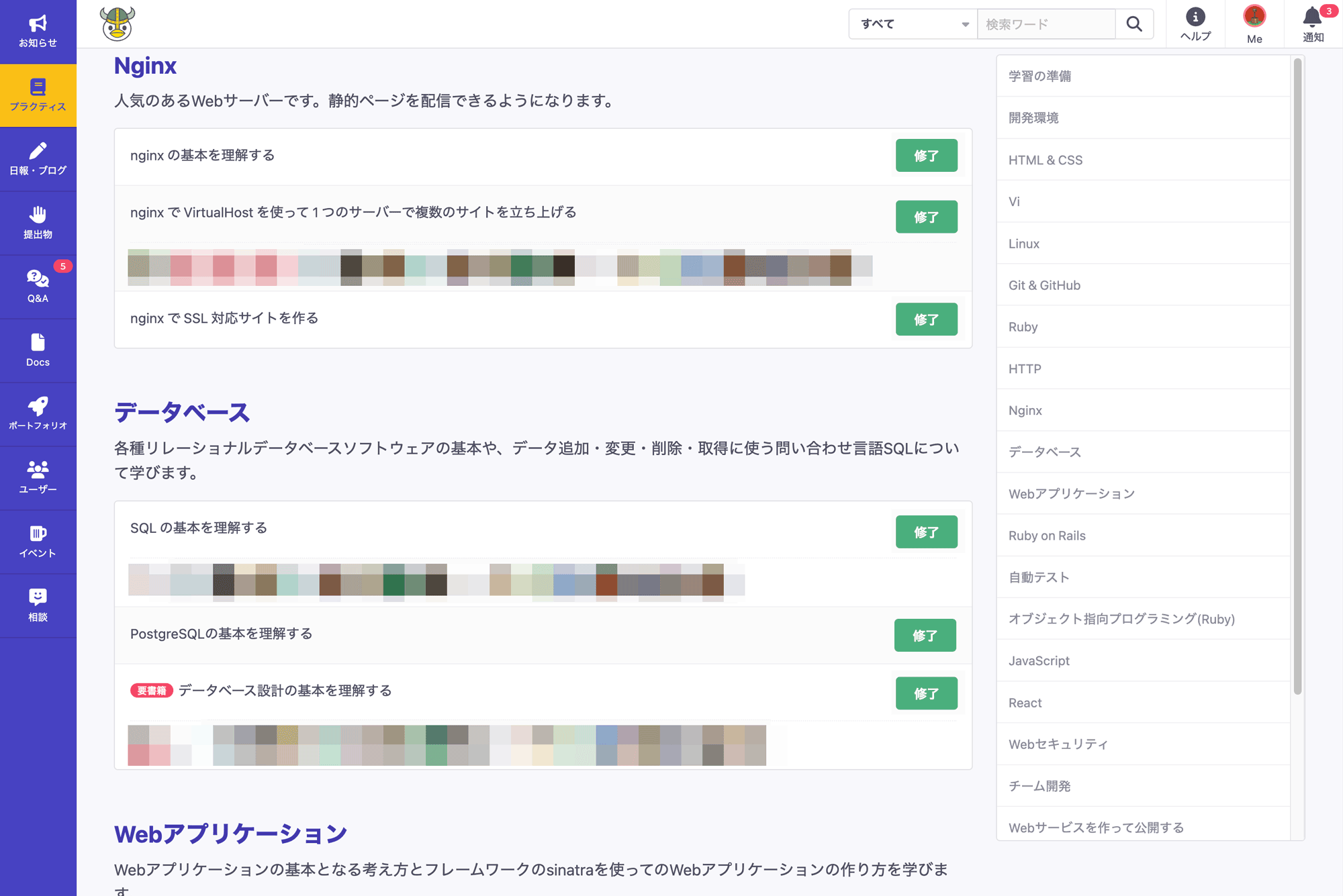This screenshot has height=896, width=1343.
Task: Open Q&A with 5 unread items
Action: tap(38, 287)
